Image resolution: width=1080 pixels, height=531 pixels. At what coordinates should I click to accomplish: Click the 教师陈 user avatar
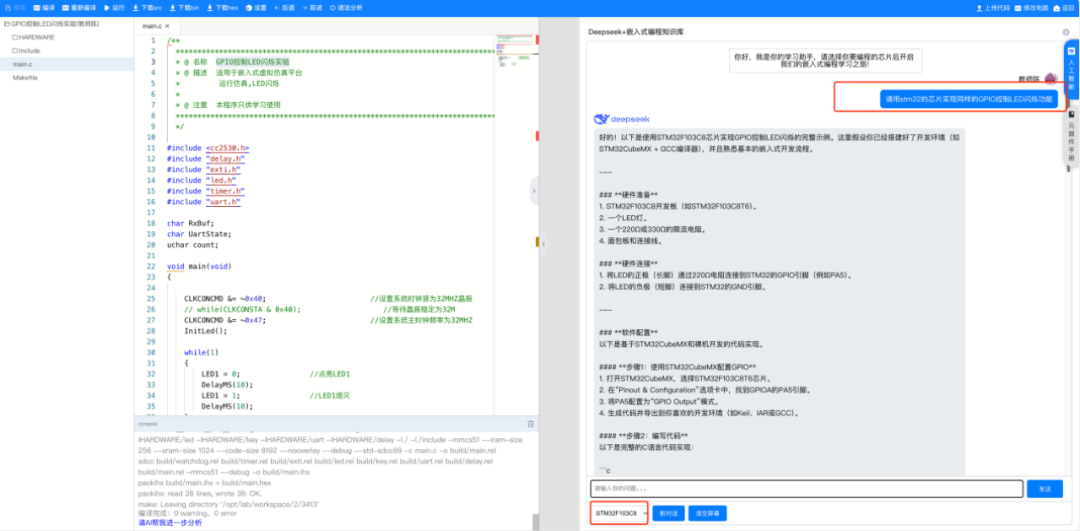[1050, 79]
